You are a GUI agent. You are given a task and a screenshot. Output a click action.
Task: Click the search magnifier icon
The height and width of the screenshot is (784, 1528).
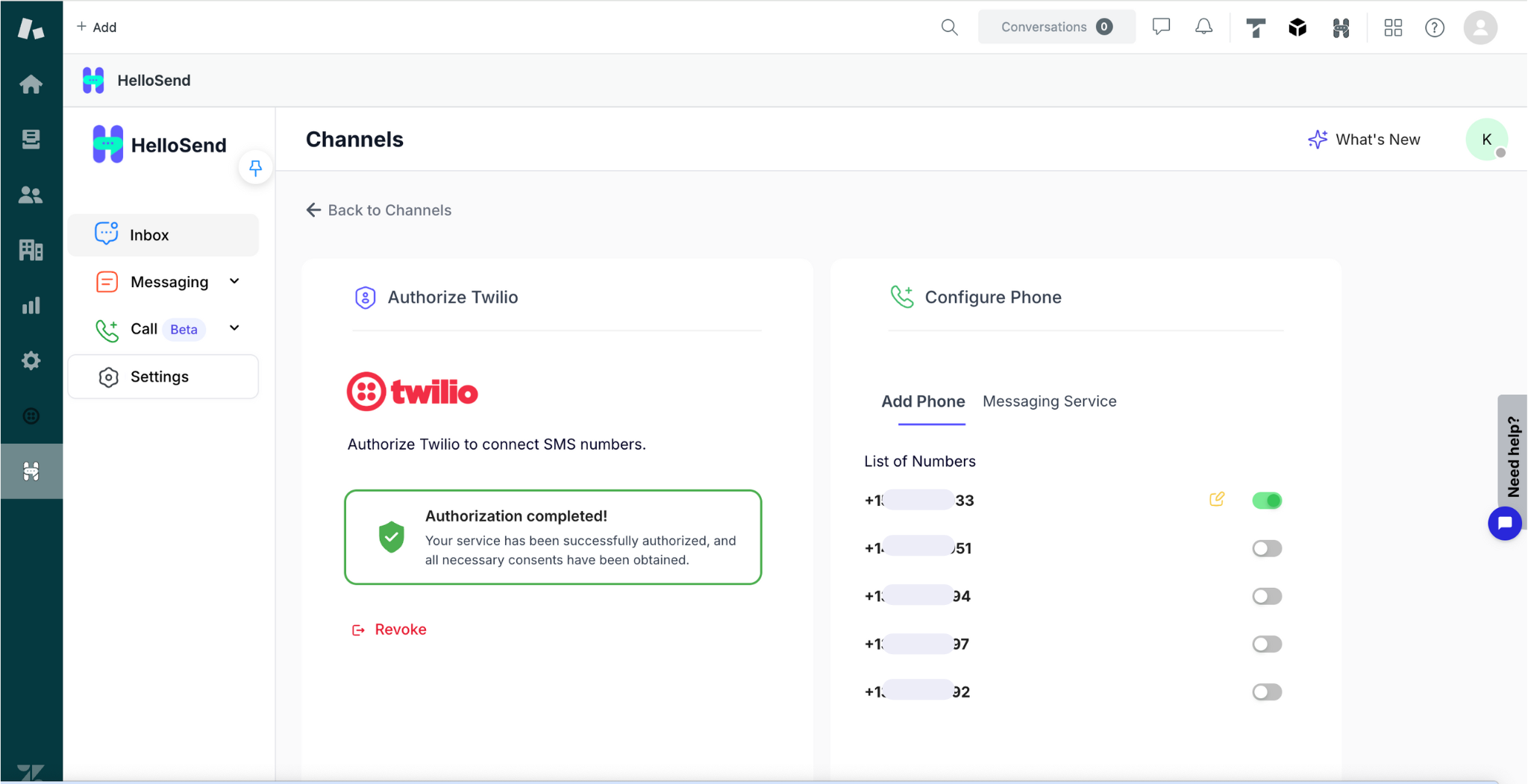click(949, 28)
